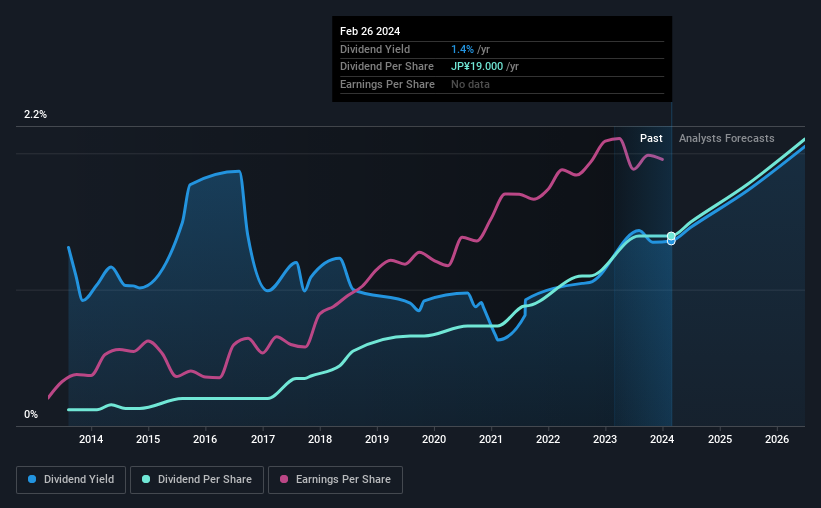This screenshot has width=821, height=508.
Task: Click the blue Dividend Yield legend dot
Action: 32,479
